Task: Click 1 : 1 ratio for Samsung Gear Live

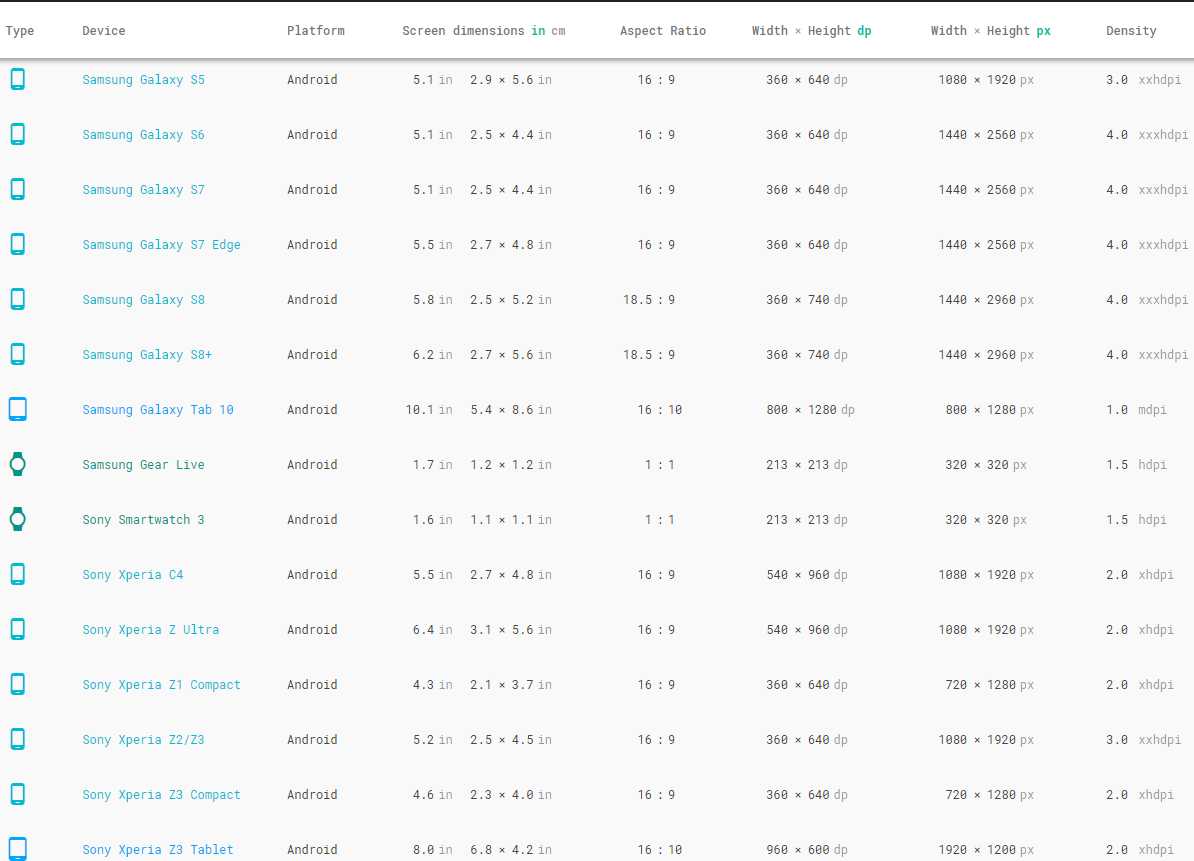Action: pyautogui.click(x=659, y=464)
